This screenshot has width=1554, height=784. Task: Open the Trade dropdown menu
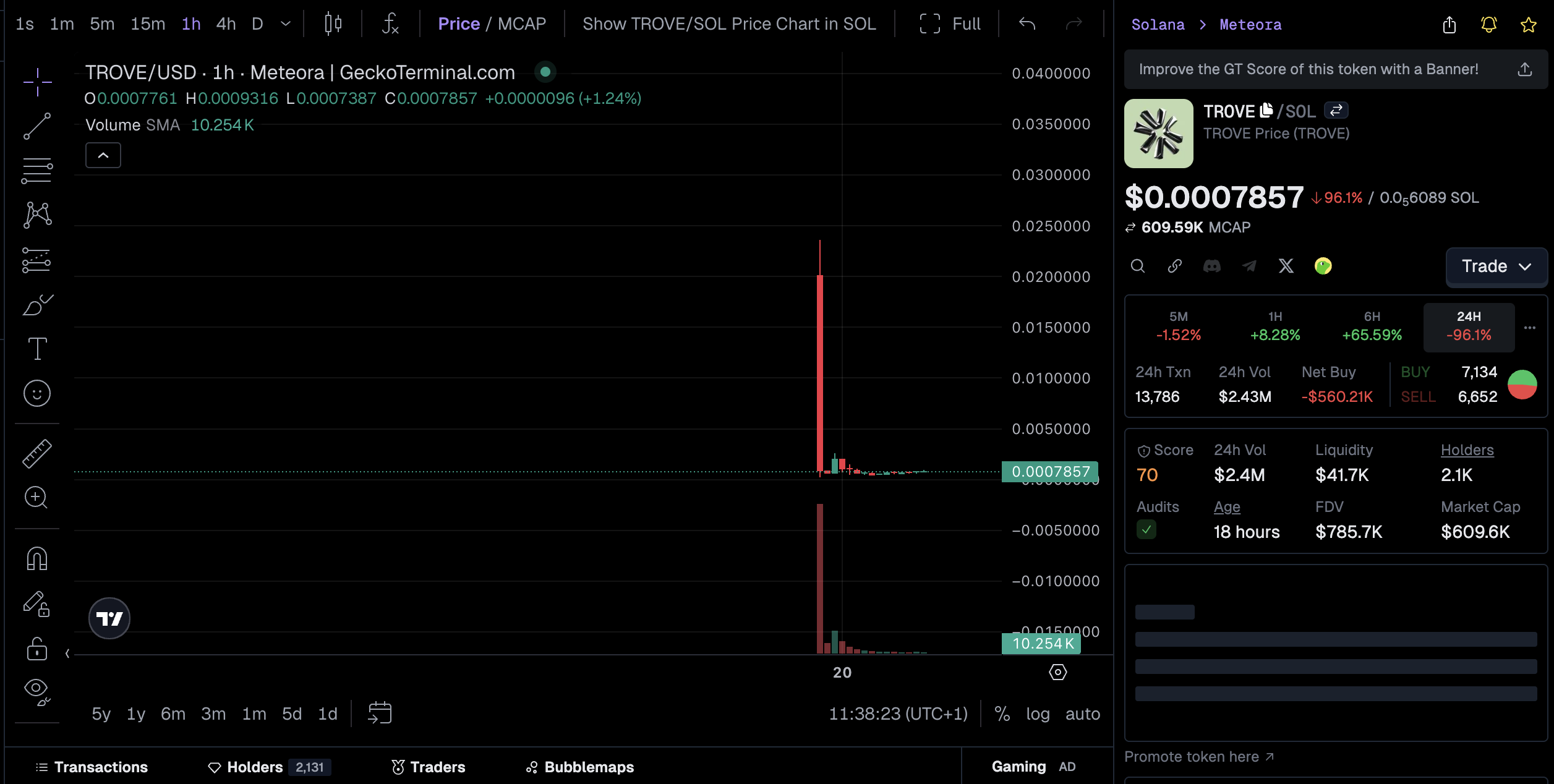point(1496,266)
